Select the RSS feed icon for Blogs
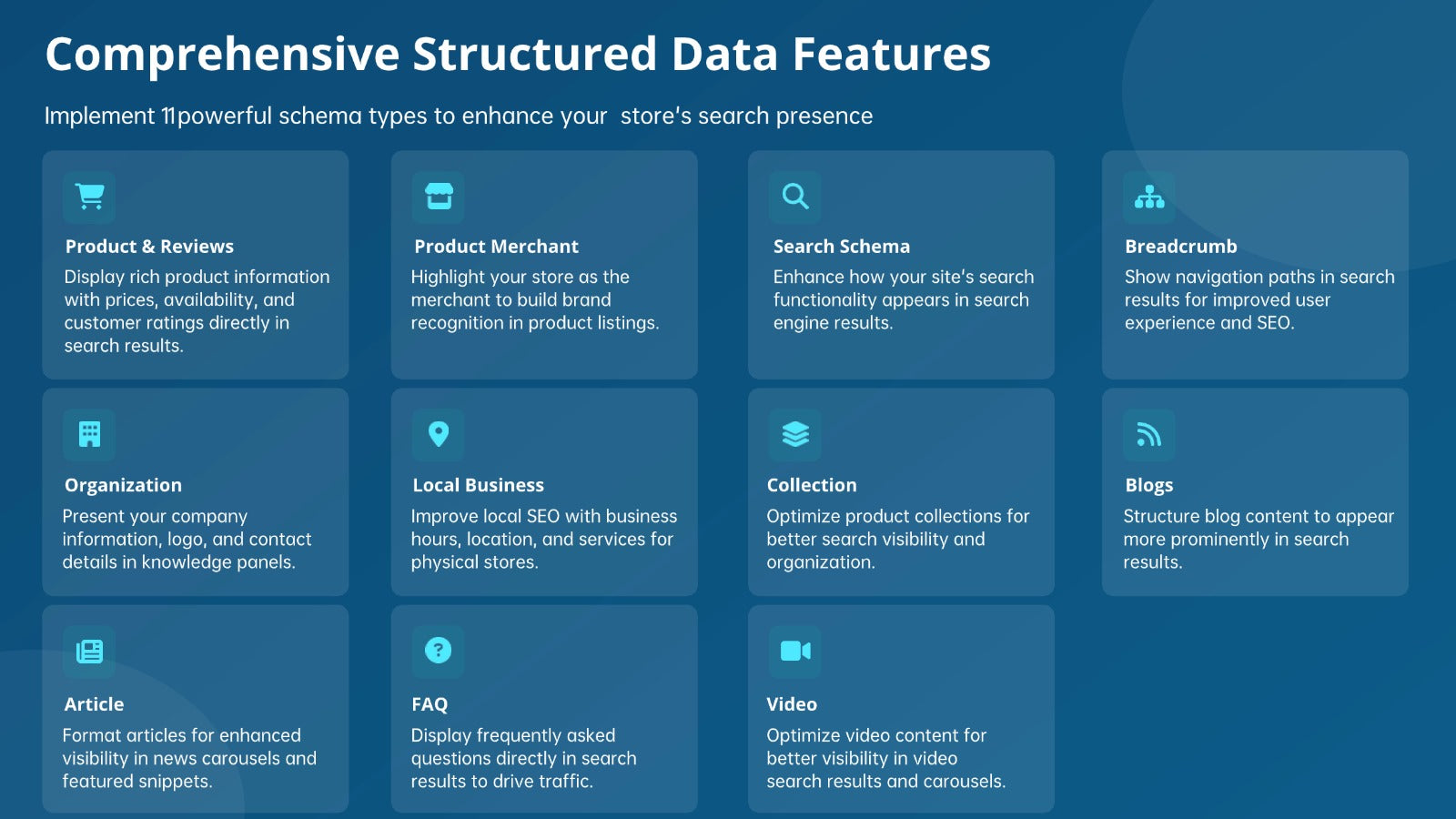1456x819 pixels. pyautogui.click(x=1148, y=434)
